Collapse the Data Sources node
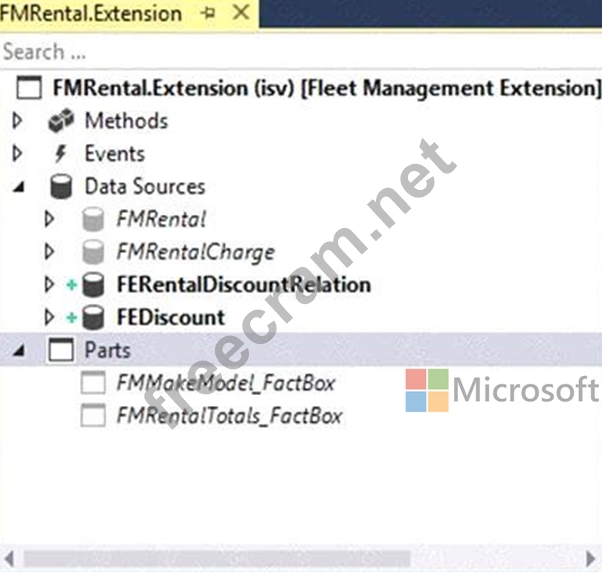602x572 pixels. click(x=17, y=187)
